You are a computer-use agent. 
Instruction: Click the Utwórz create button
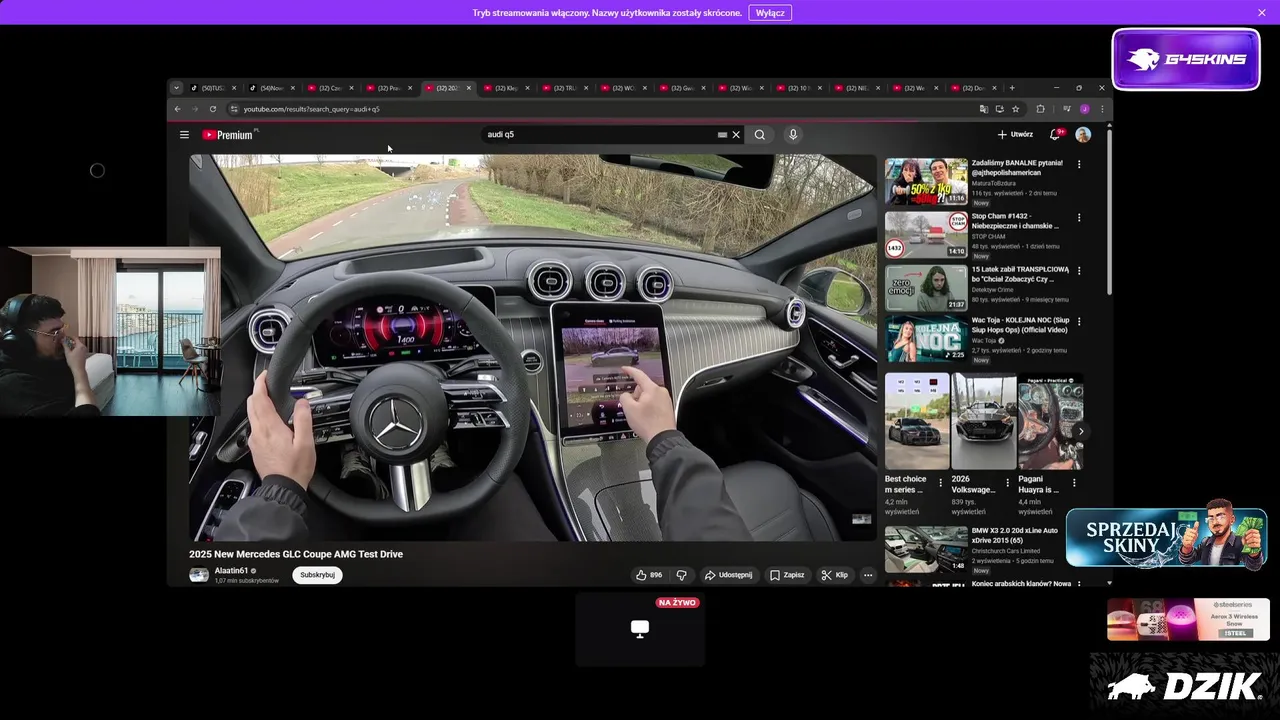[1015, 134]
